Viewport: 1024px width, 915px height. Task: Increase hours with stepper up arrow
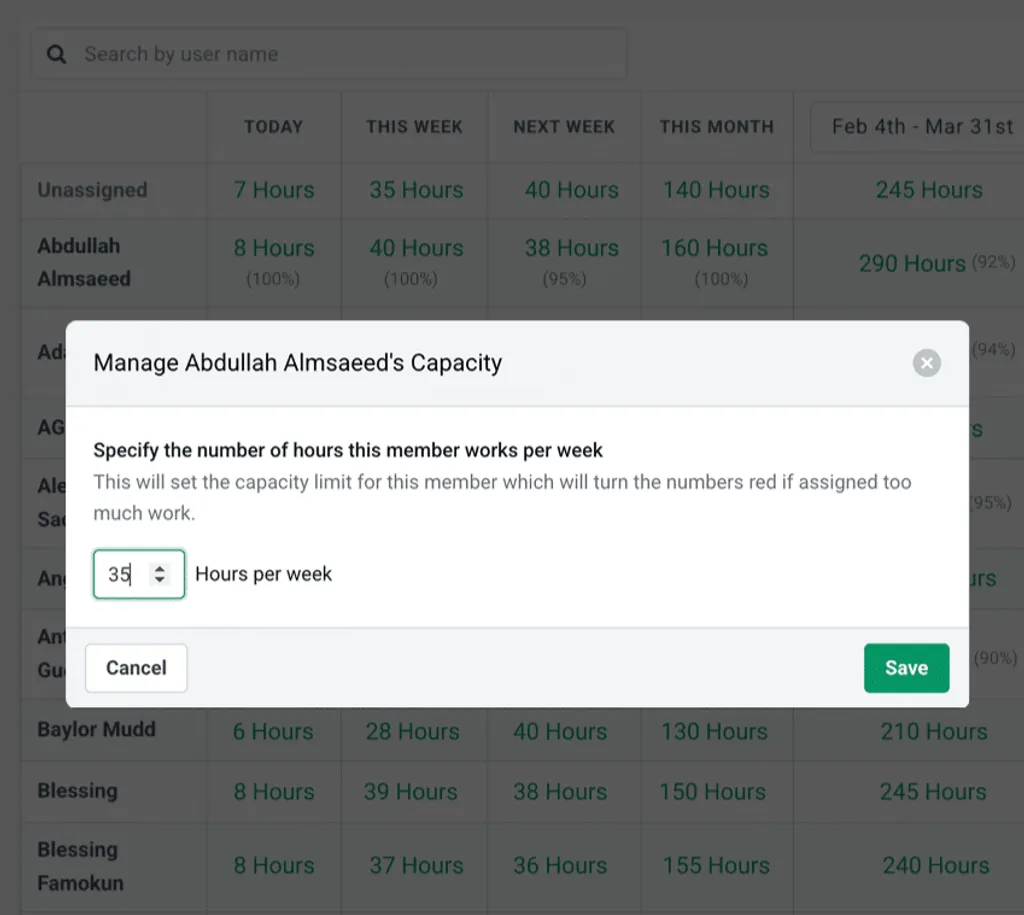point(159,568)
